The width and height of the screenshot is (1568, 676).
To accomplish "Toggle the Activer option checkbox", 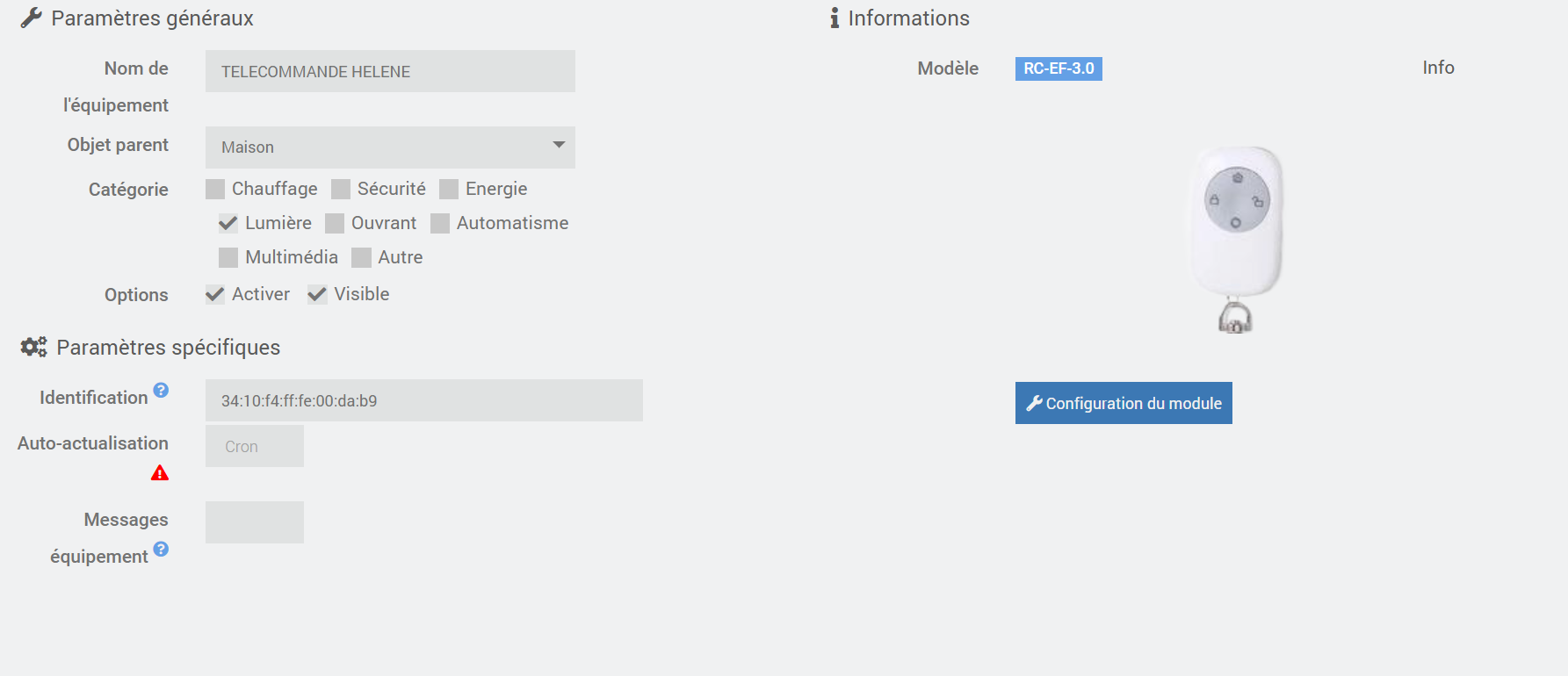I will (215, 295).
